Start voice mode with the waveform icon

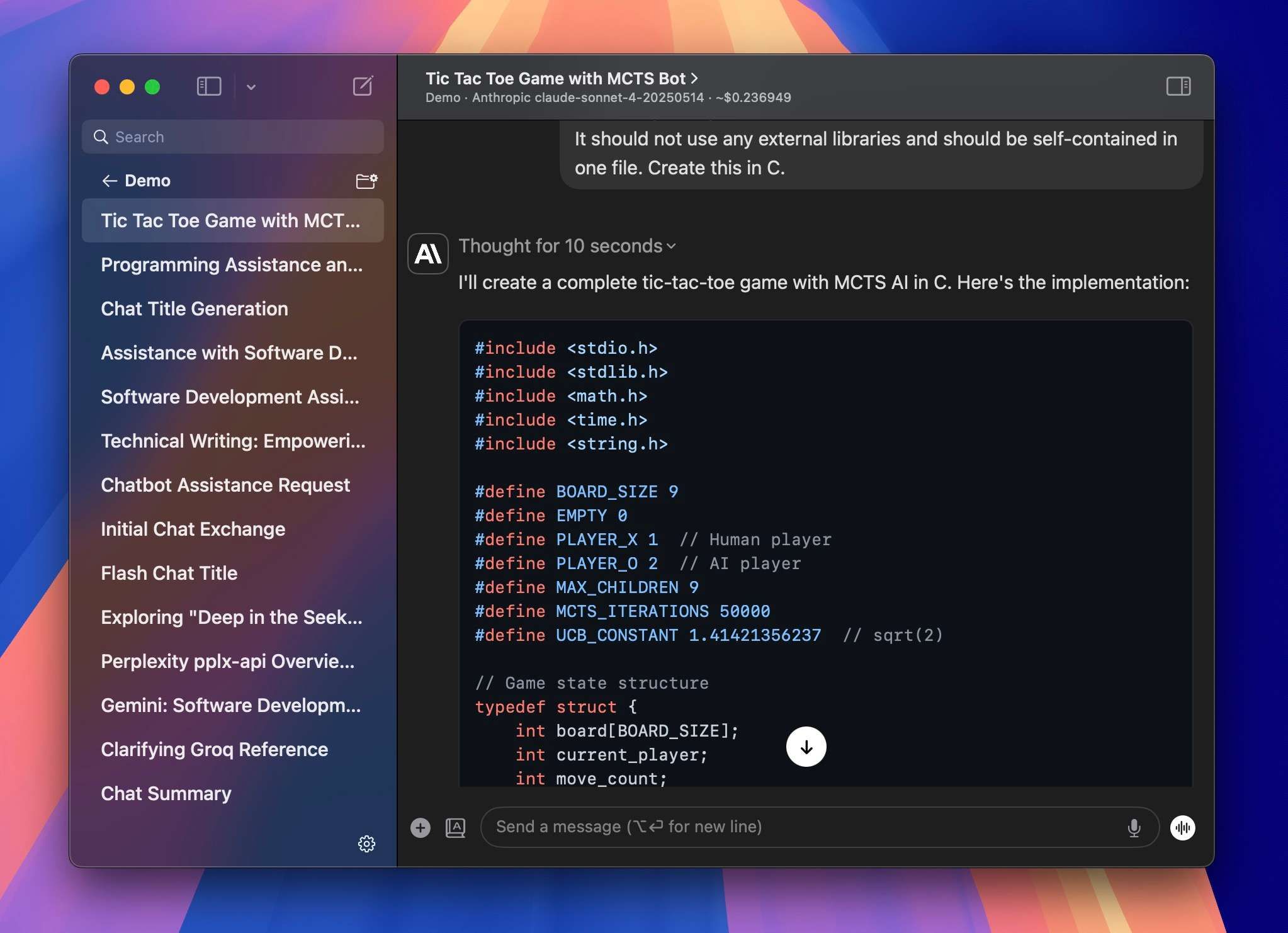[1182, 828]
